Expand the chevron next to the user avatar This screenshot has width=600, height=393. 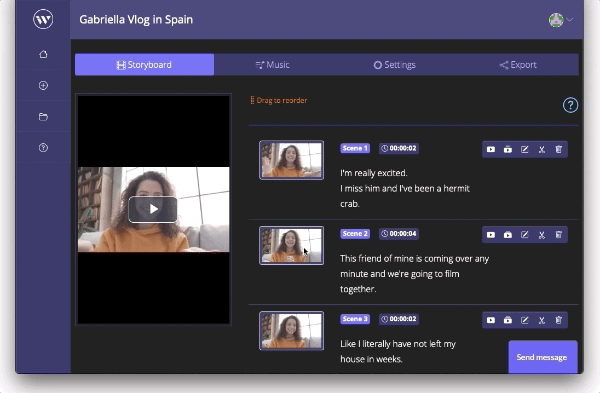pos(570,20)
